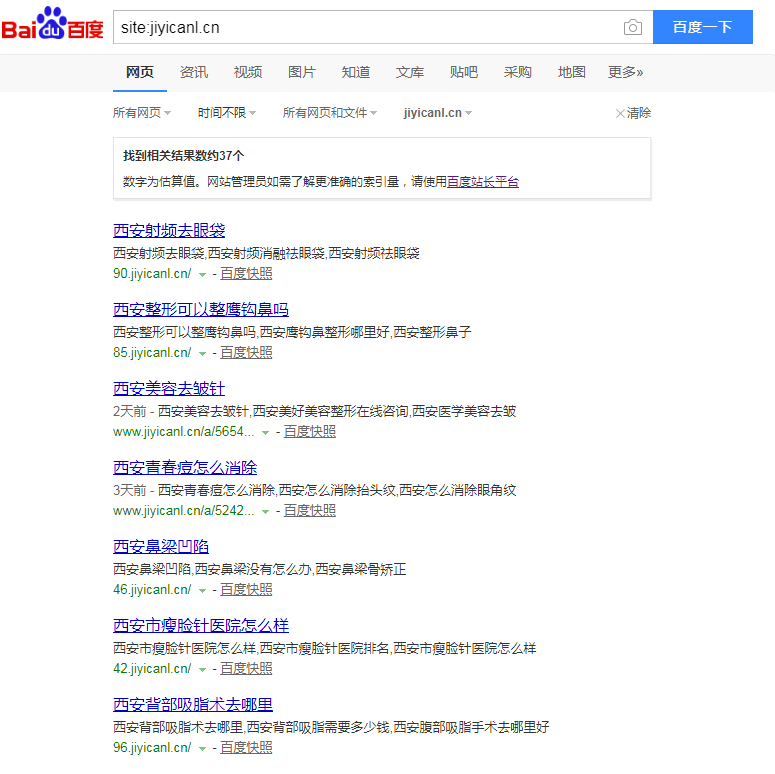Open the 时间不限 time filter dropdown
Image resolution: width=775 pixels, height=774 pixels.
227,113
